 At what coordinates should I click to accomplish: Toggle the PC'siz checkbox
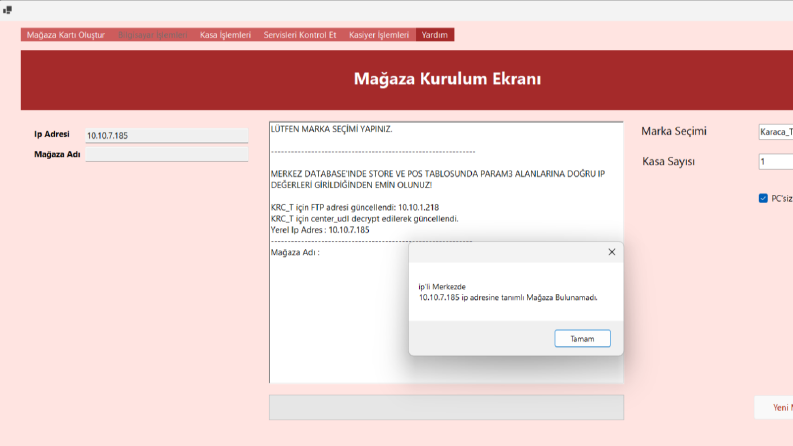[x=763, y=198]
